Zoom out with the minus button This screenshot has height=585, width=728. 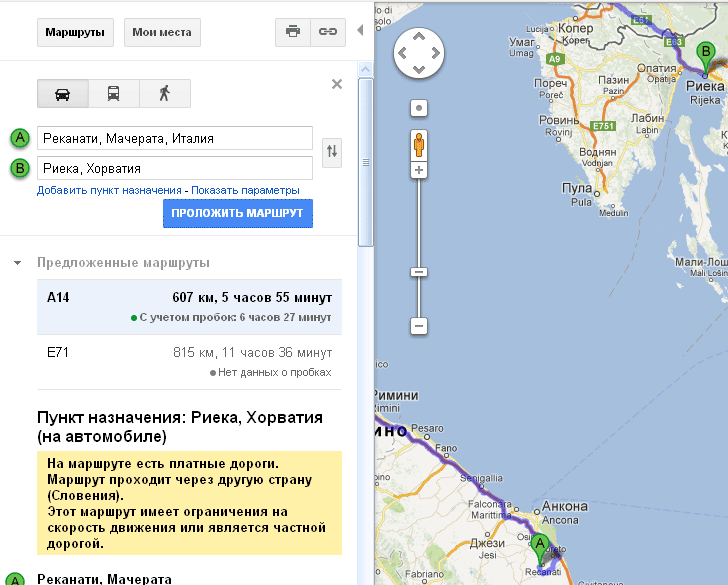[x=419, y=326]
